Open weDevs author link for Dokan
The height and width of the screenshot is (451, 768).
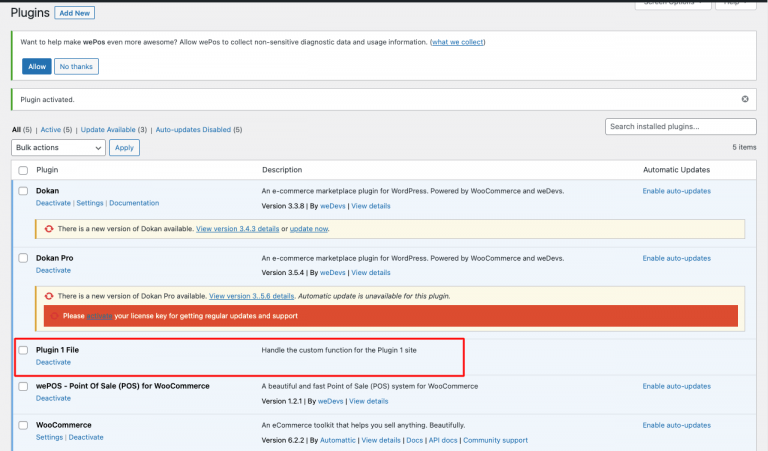333,206
